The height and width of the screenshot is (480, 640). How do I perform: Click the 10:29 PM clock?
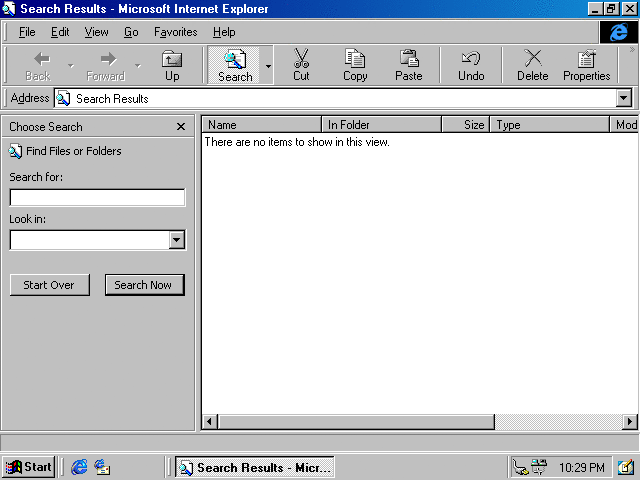[581, 467]
